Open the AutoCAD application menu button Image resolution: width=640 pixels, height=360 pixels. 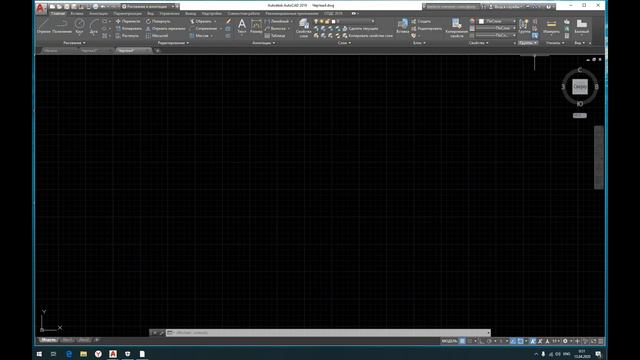(x=40, y=8)
